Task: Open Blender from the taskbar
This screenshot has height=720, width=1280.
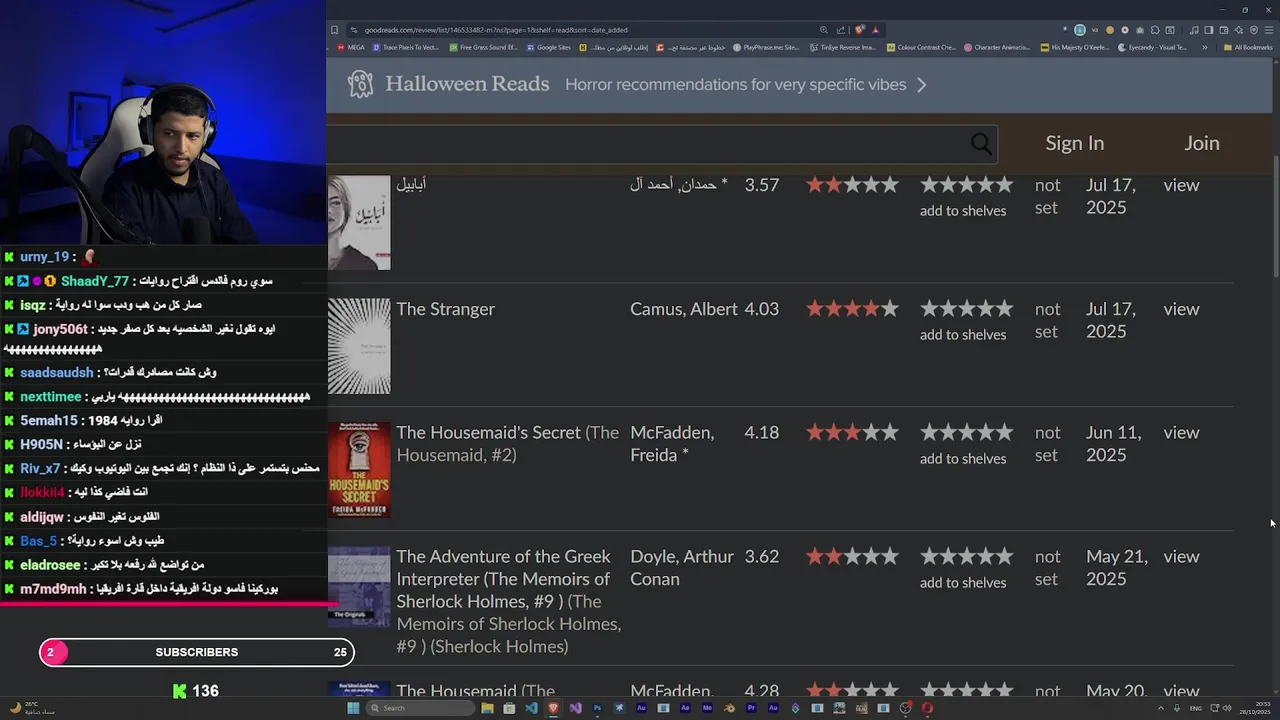Action: coord(729,708)
